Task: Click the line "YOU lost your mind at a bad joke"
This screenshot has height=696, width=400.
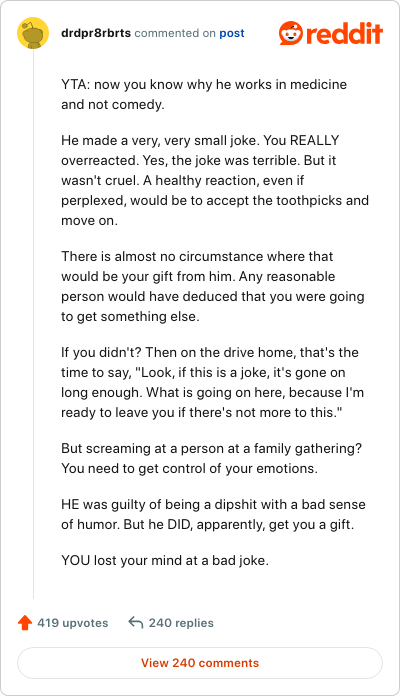Action: (x=165, y=560)
